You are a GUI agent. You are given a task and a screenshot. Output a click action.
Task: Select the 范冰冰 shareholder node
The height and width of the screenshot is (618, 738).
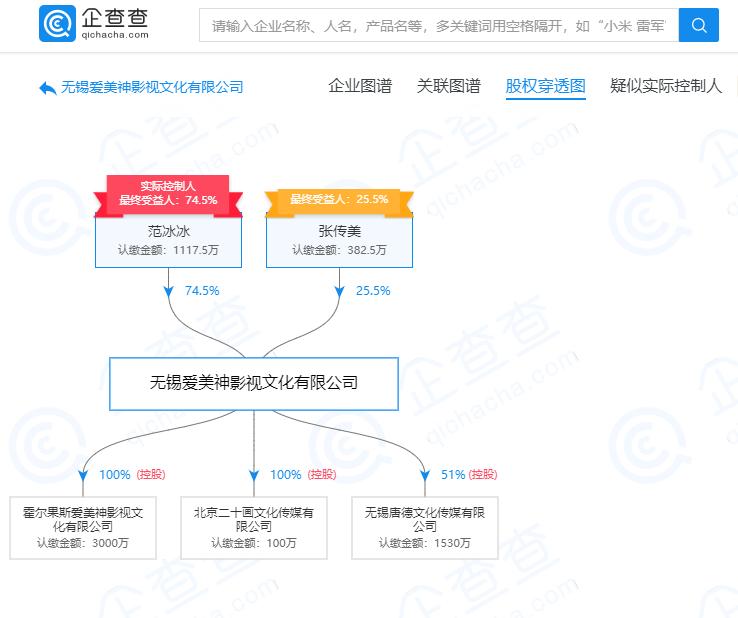point(168,241)
